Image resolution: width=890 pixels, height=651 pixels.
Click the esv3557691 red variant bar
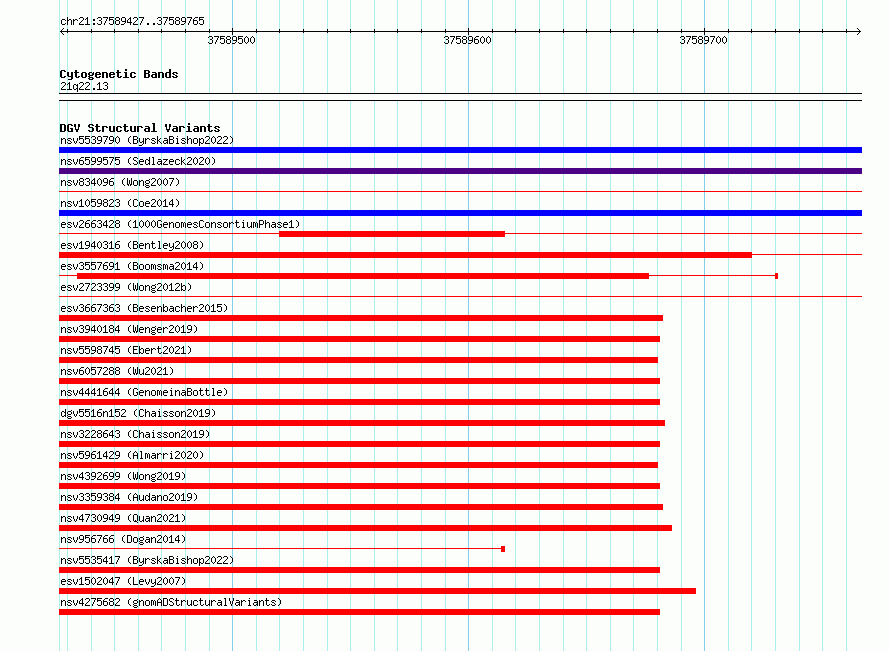tap(363, 276)
